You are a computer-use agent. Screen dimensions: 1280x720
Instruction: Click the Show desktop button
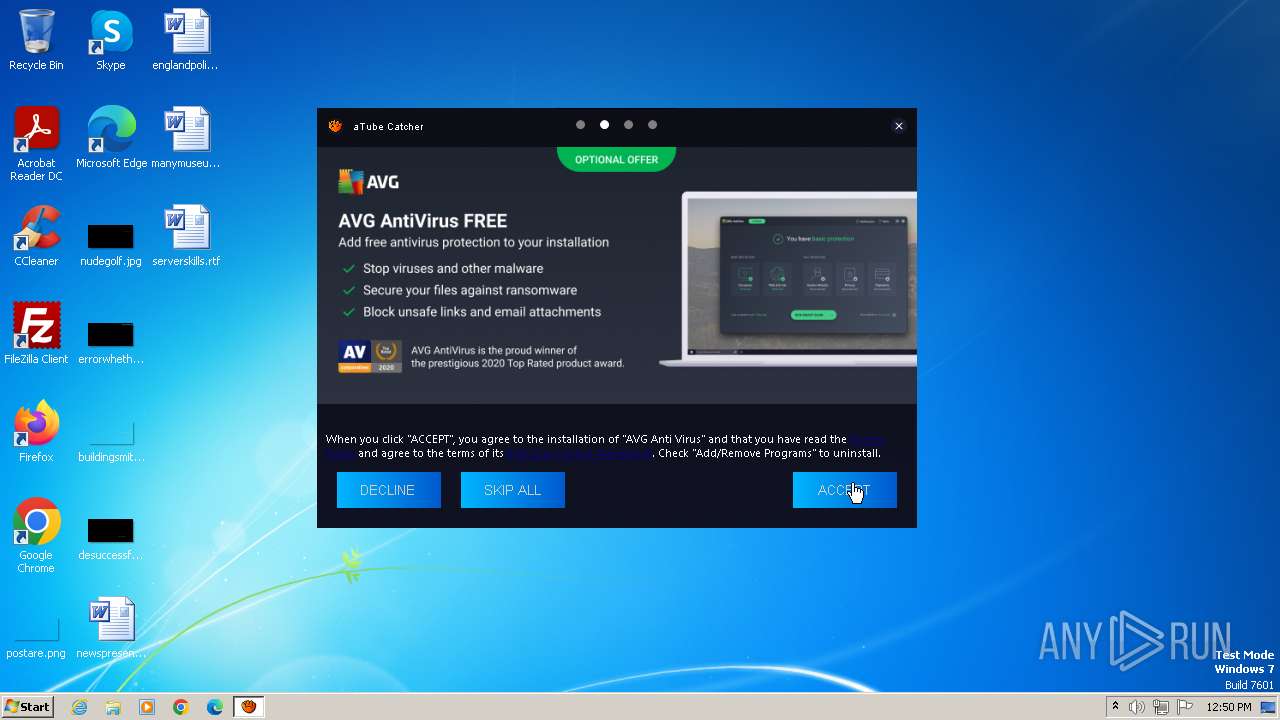[x=1269, y=707]
